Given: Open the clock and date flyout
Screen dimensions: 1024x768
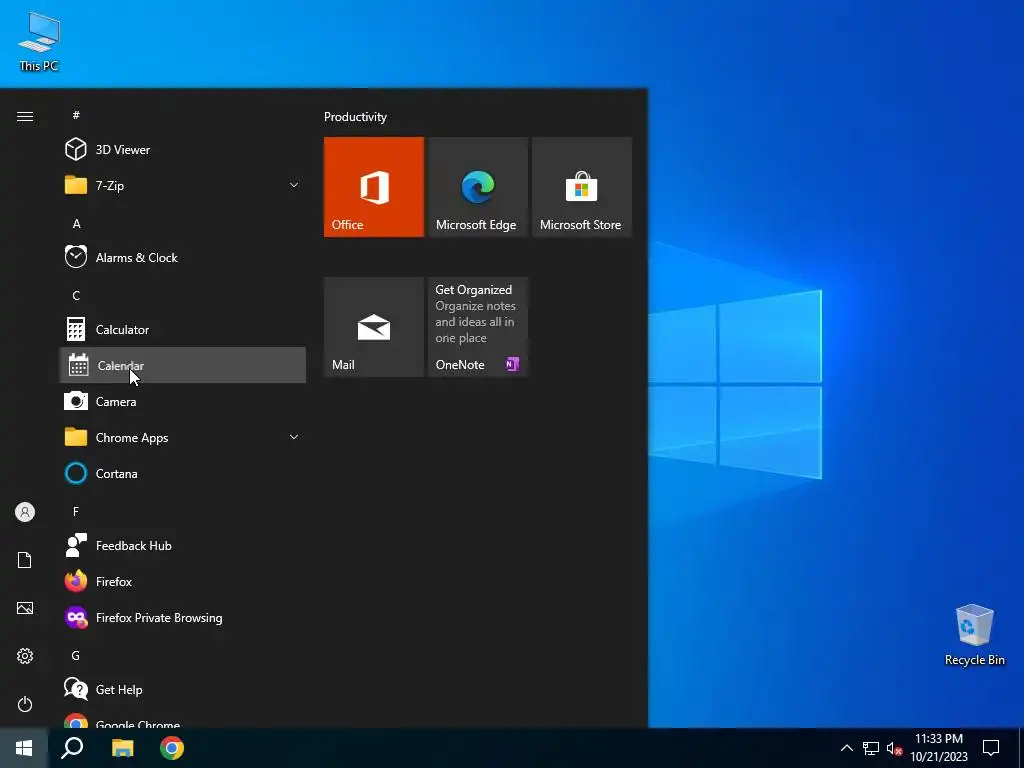Looking at the screenshot, I should (939, 748).
